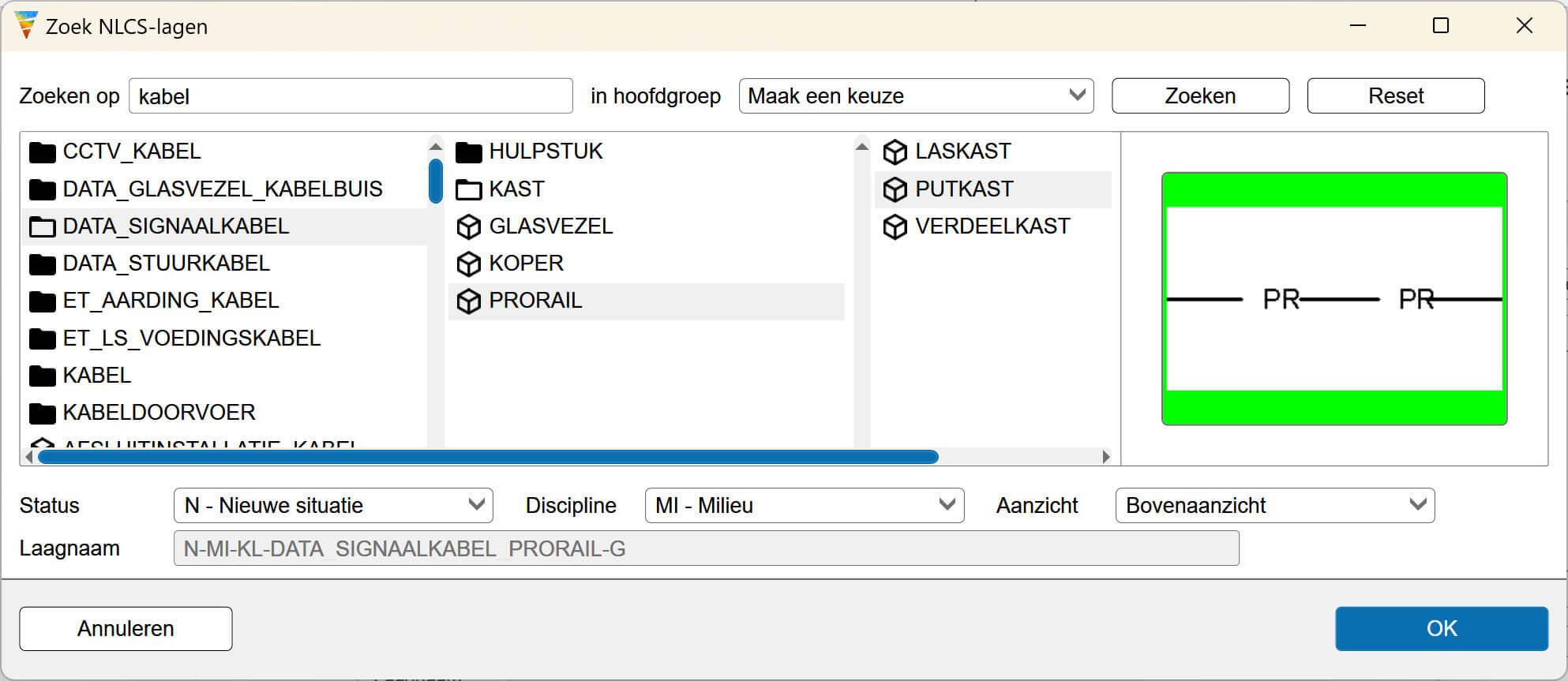Viewport: 1568px width, 681px height.
Task: Click the LASKAST cube icon
Action: (x=895, y=152)
